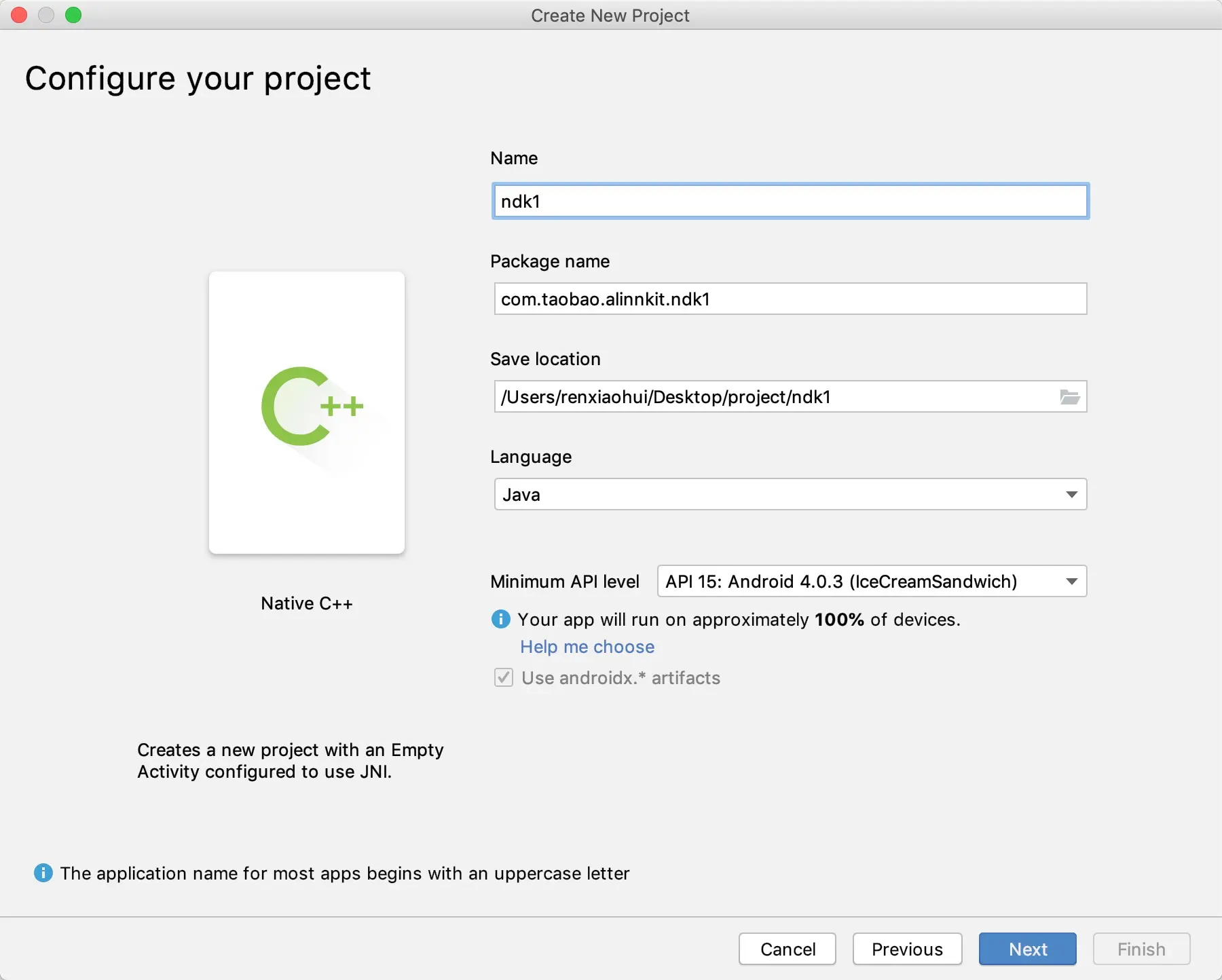Image resolution: width=1222 pixels, height=980 pixels.
Task: Click the green zoom window button
Action: coord(73,15)
